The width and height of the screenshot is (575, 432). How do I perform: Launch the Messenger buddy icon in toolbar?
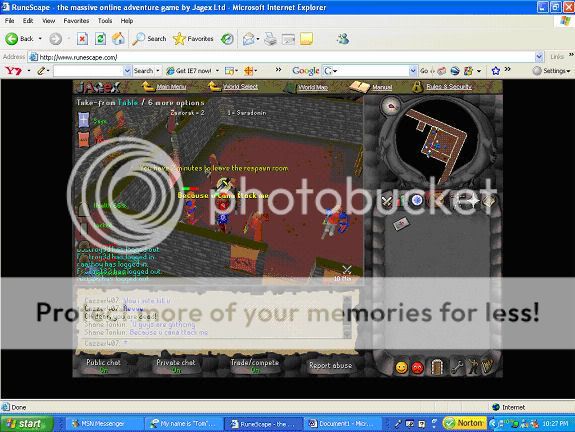click(x=343, y=39)
